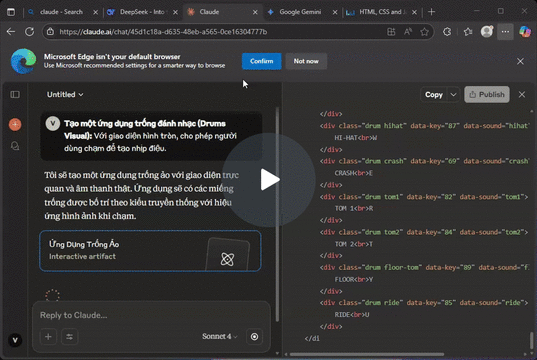
Task: Open Edge Settings and more menu
Action: [x=505, y=32]
